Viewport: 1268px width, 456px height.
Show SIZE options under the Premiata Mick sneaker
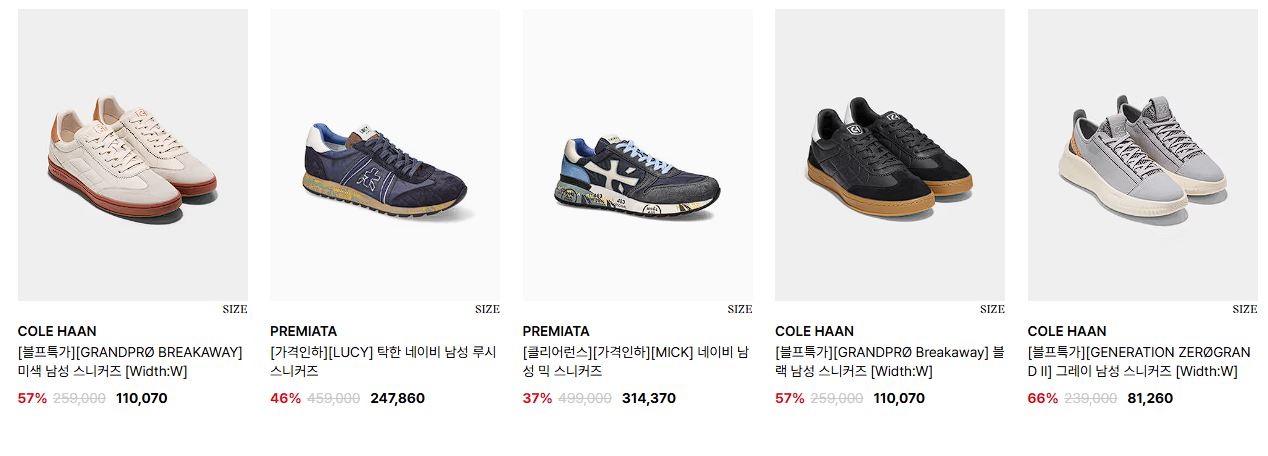point(740,309)
